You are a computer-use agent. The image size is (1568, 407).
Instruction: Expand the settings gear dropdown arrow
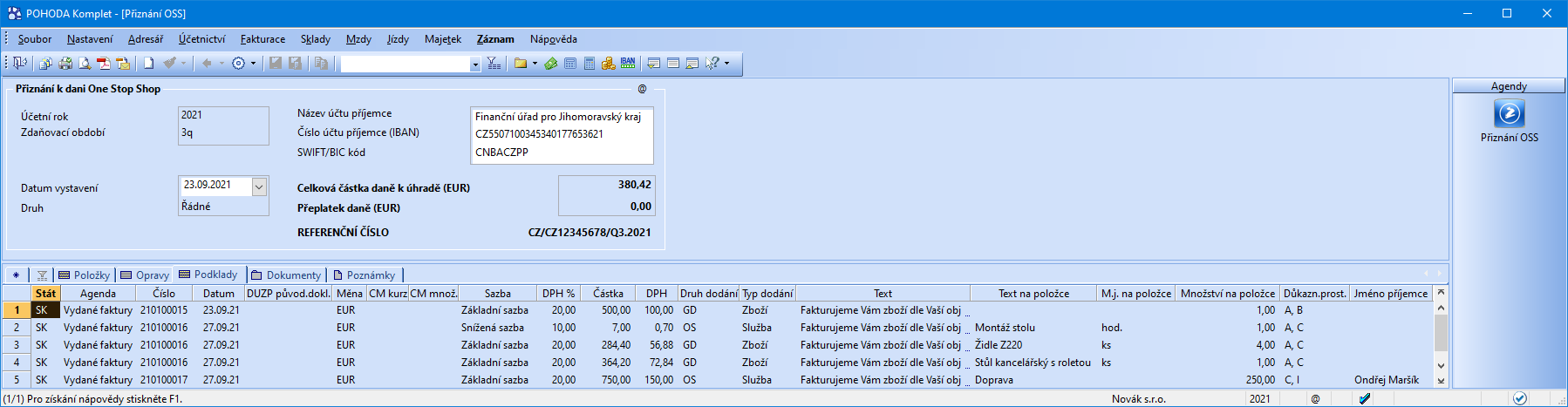pos(254,63)
